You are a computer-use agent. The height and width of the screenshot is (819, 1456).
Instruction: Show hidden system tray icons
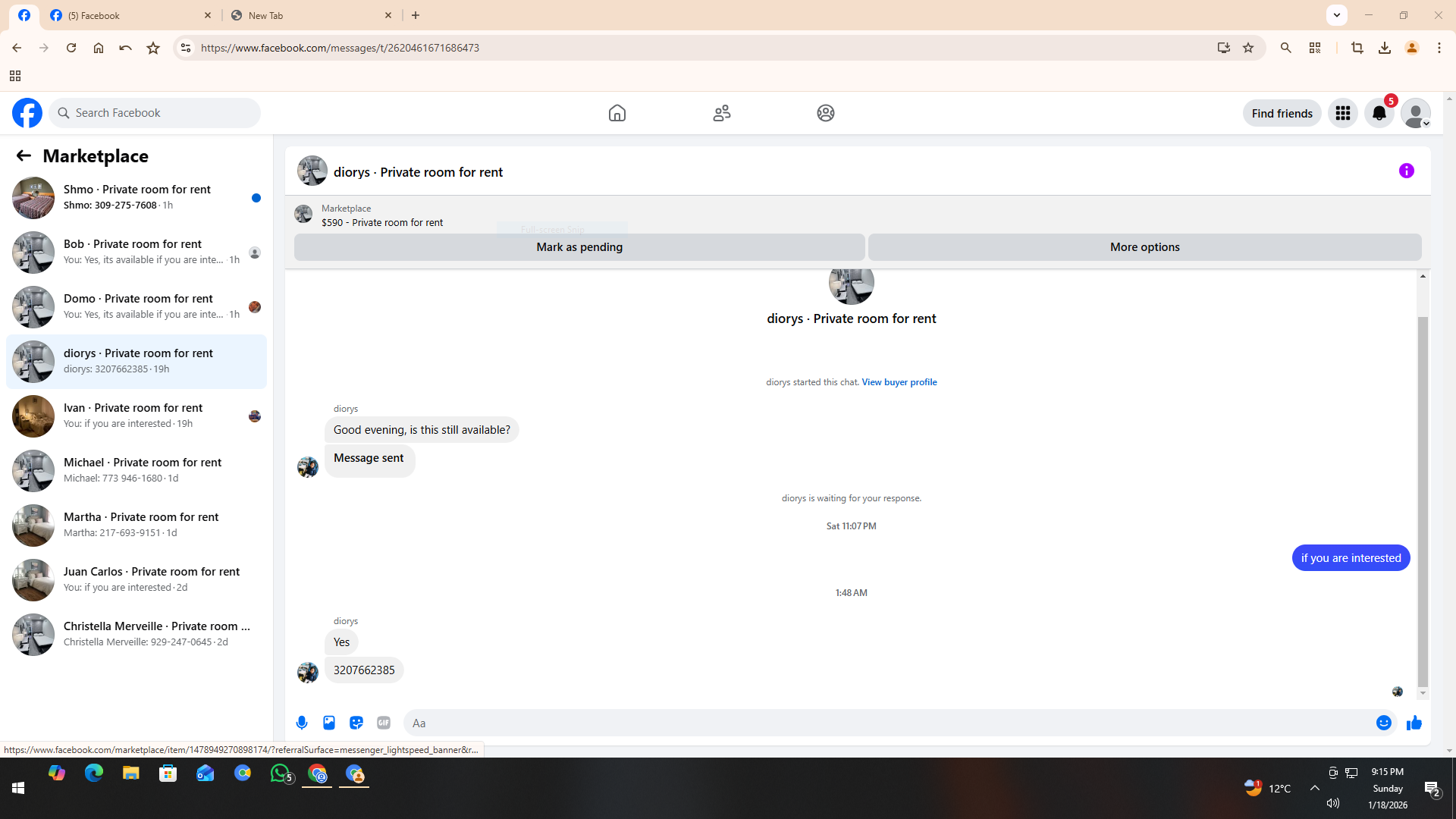pos(1314,788)
